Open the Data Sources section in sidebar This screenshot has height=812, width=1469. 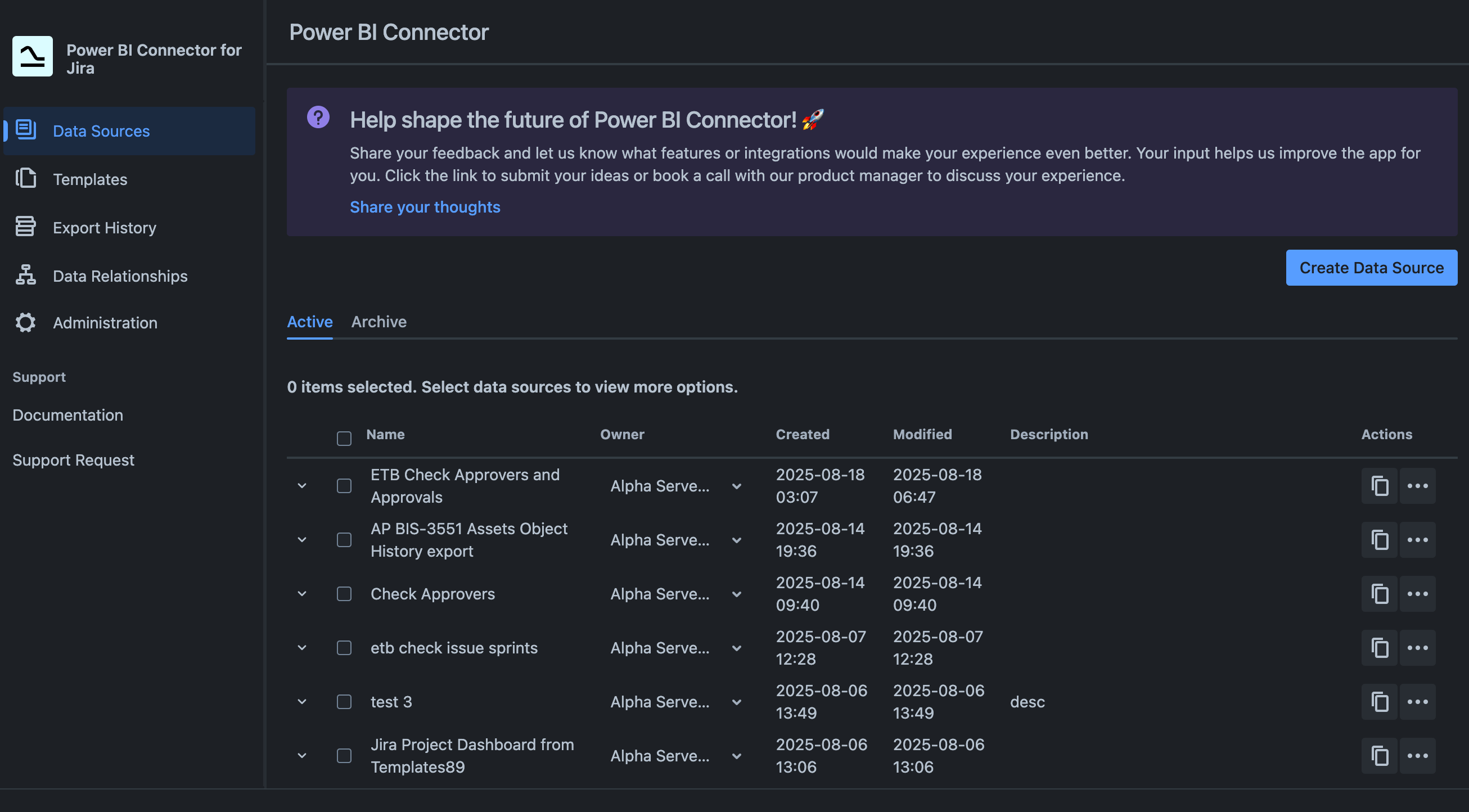(x=100, y=130)
